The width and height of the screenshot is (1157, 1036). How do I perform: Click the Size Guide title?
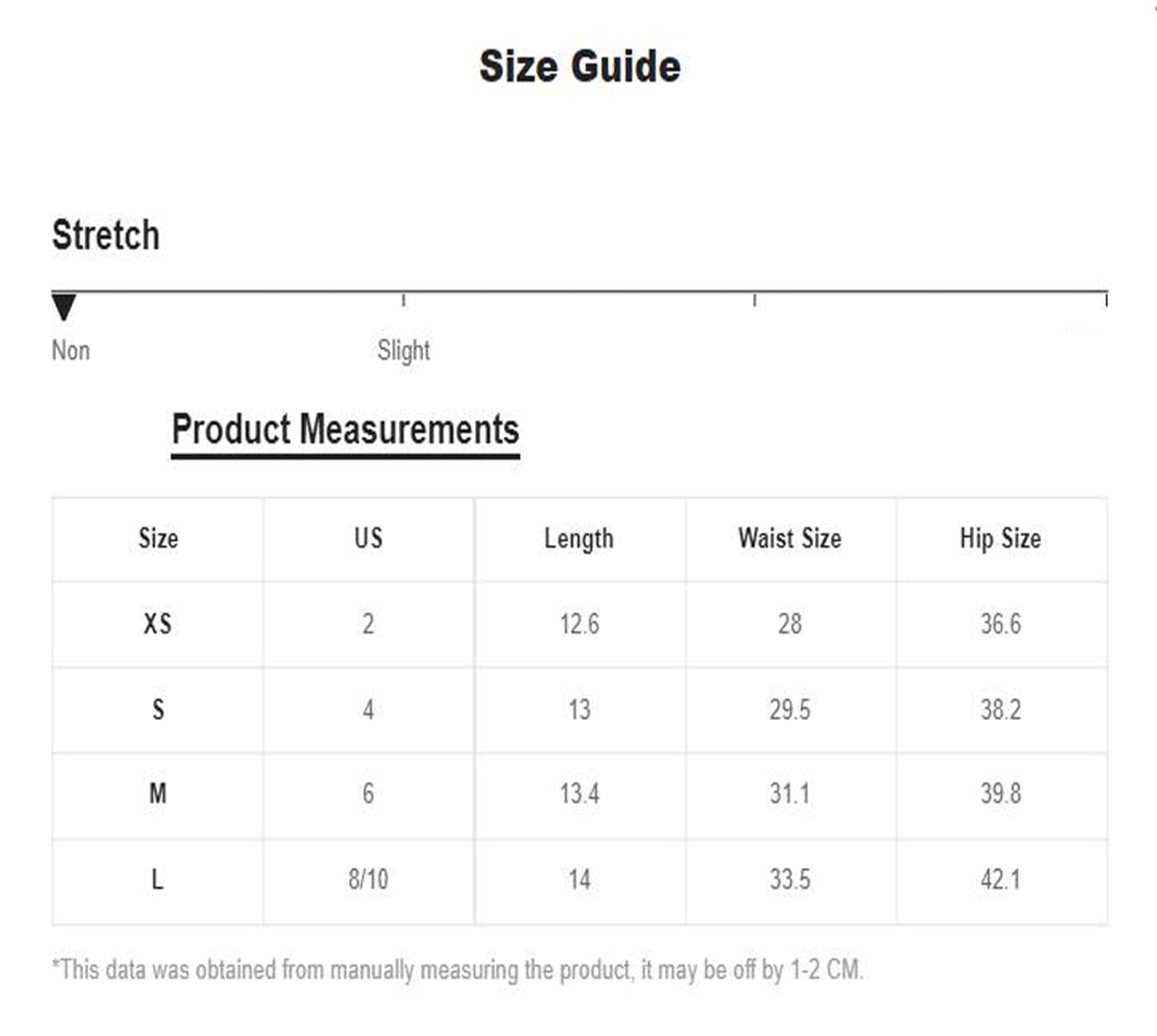[x=579, y=66]
